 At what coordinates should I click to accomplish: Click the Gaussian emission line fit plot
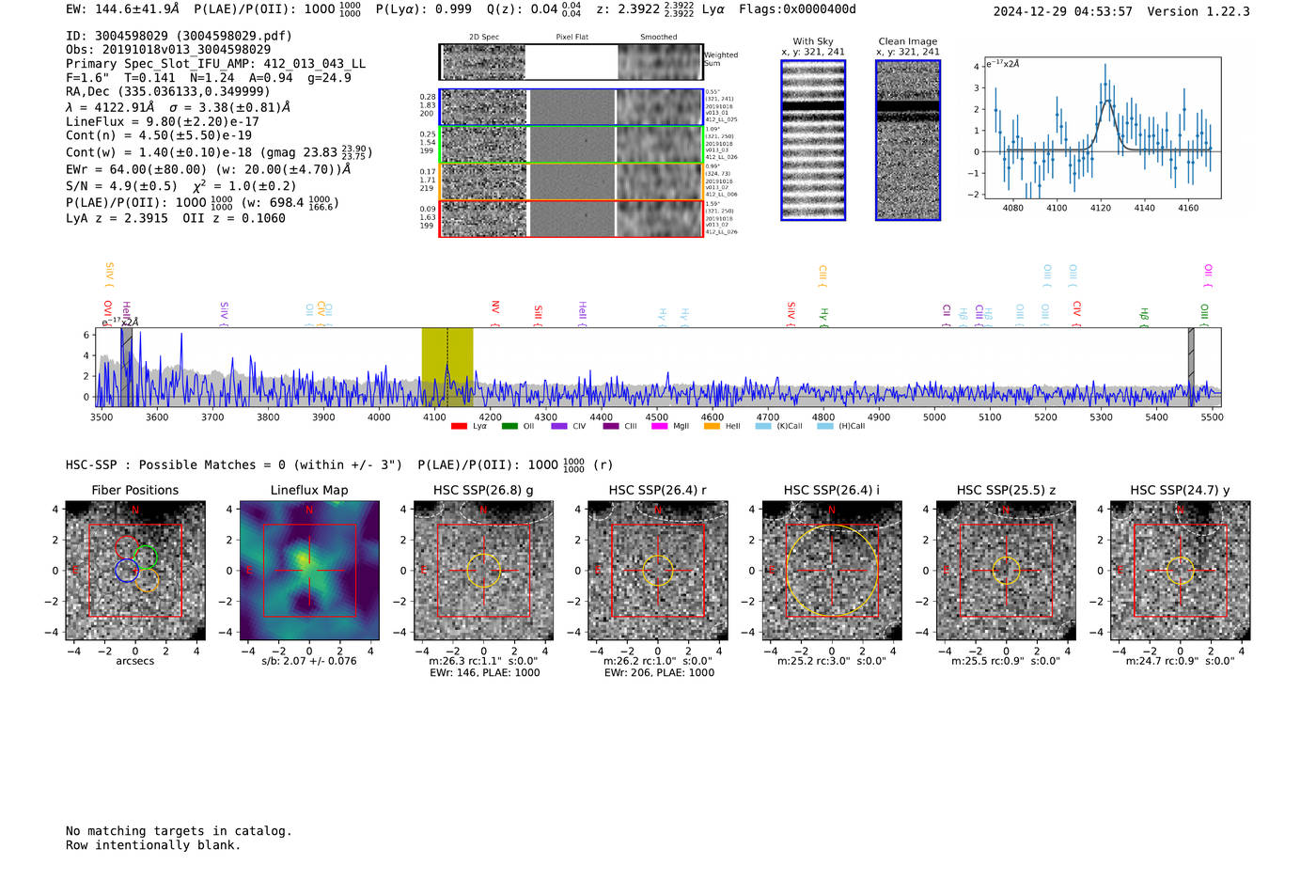tap(1102, 128)
